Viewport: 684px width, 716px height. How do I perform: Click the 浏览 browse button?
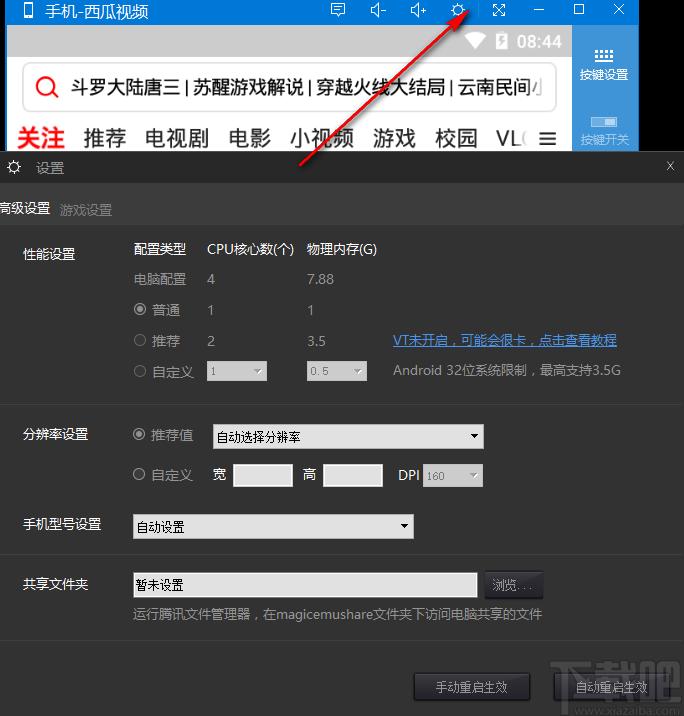click(x=515, y=585)
